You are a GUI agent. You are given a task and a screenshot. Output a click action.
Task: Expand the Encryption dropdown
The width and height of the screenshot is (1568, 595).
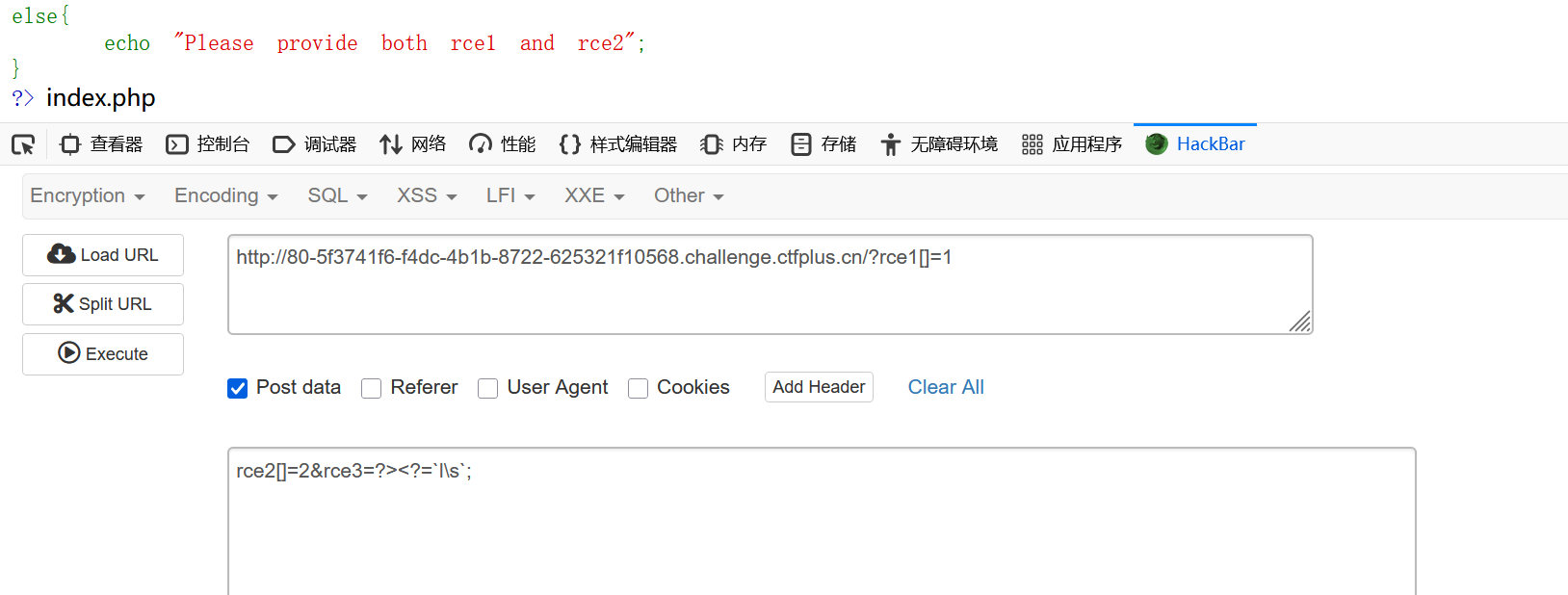coord(88,195)
